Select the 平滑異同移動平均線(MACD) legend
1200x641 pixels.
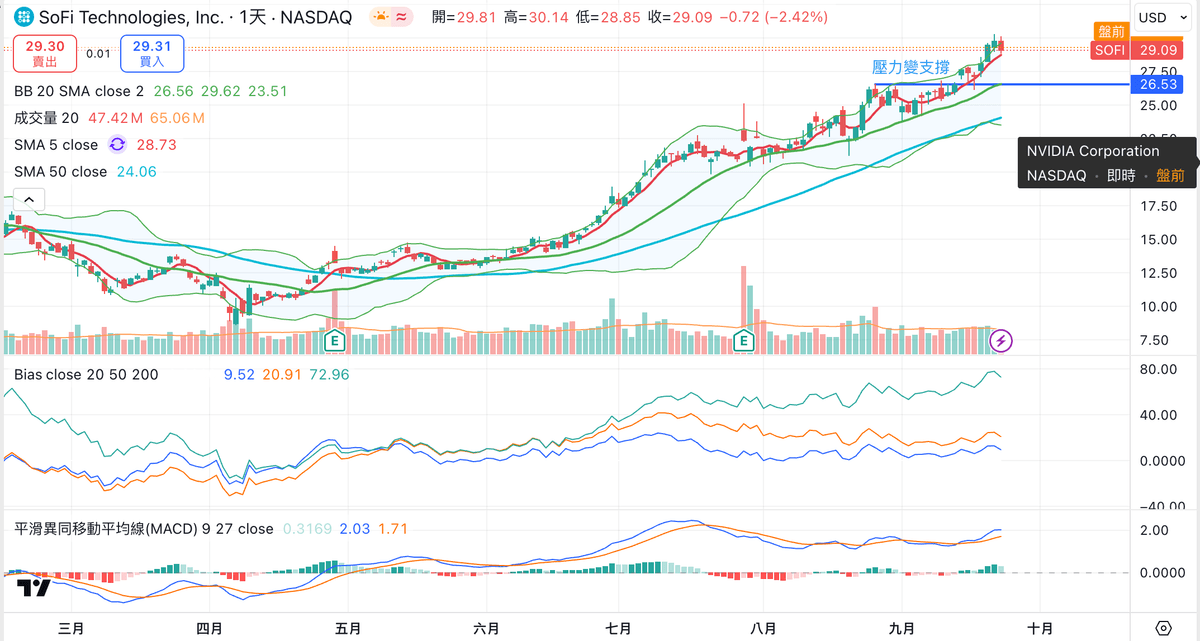coord(143,528)
